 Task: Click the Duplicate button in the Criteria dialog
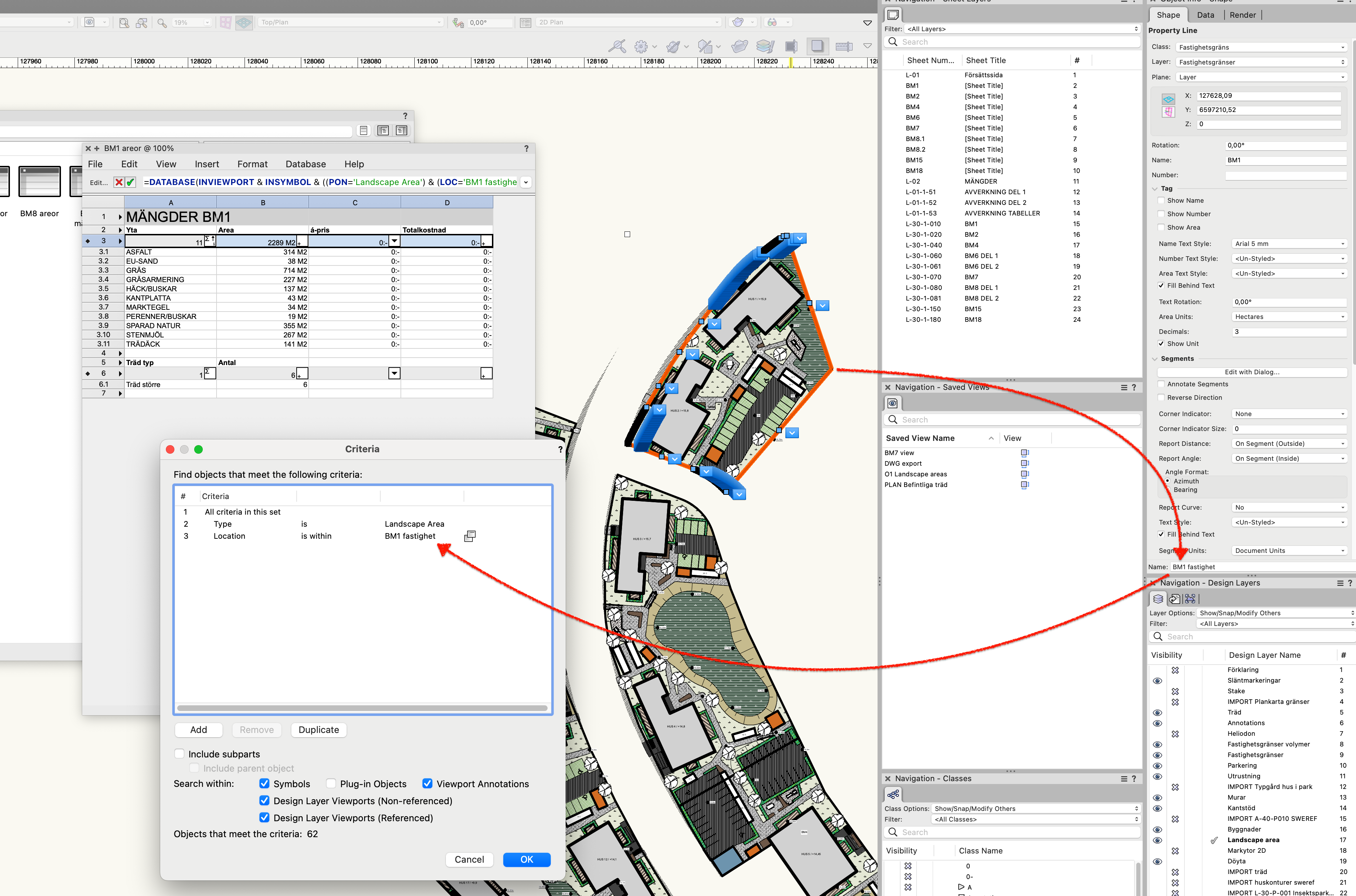318,730
